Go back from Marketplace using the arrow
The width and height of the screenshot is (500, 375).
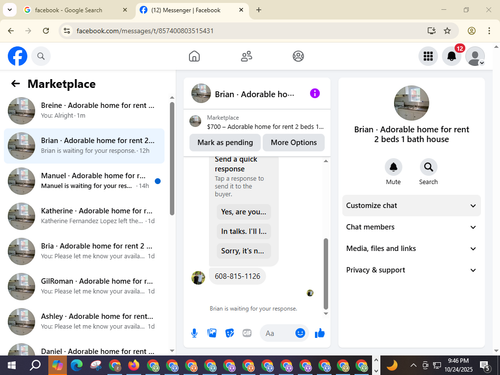[x=15, y=84]
